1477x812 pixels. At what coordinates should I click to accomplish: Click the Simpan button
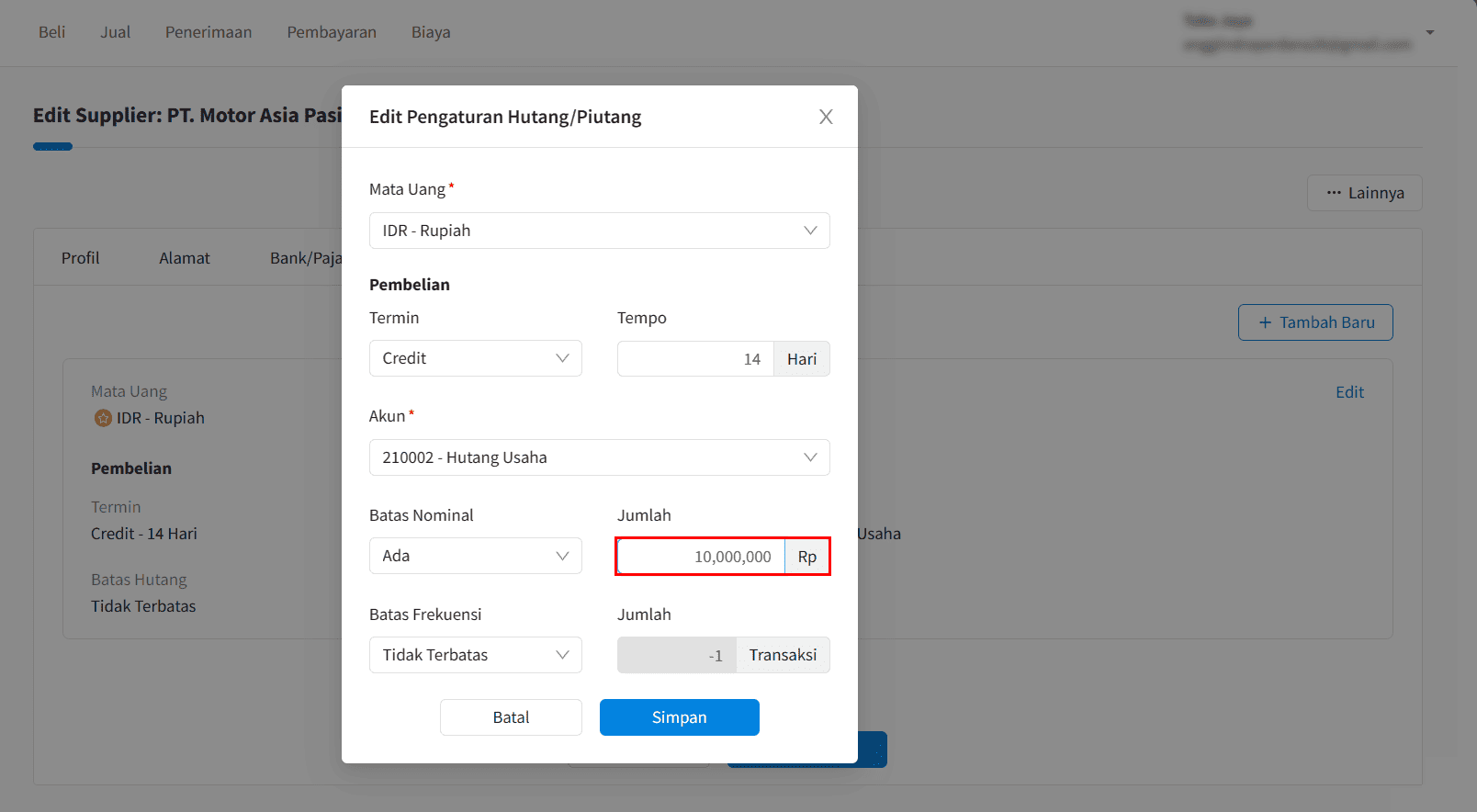coord(679,717)
